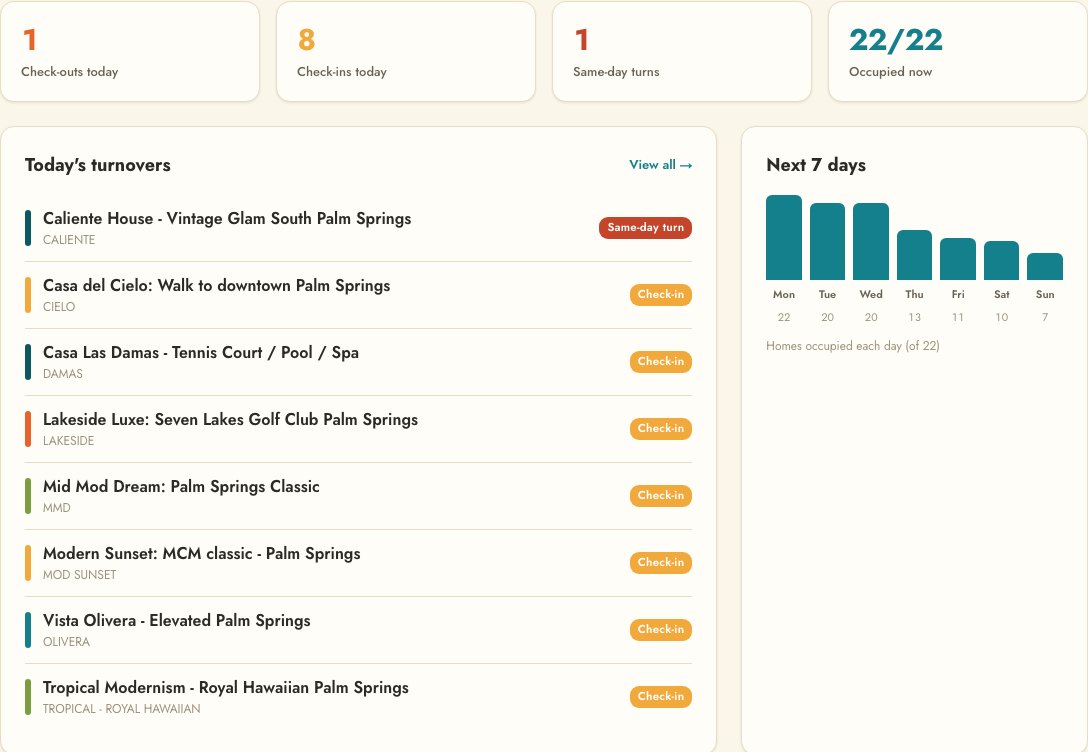Viewport: 1088px width, 752px height.
Task: Click the Next 7 days heading
Action: point(816,165)
